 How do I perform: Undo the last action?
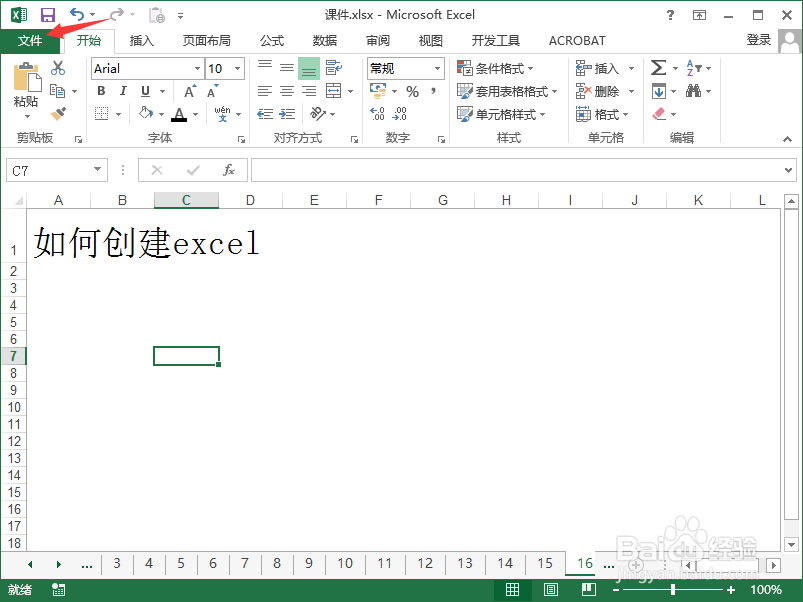tap(77, 14)
